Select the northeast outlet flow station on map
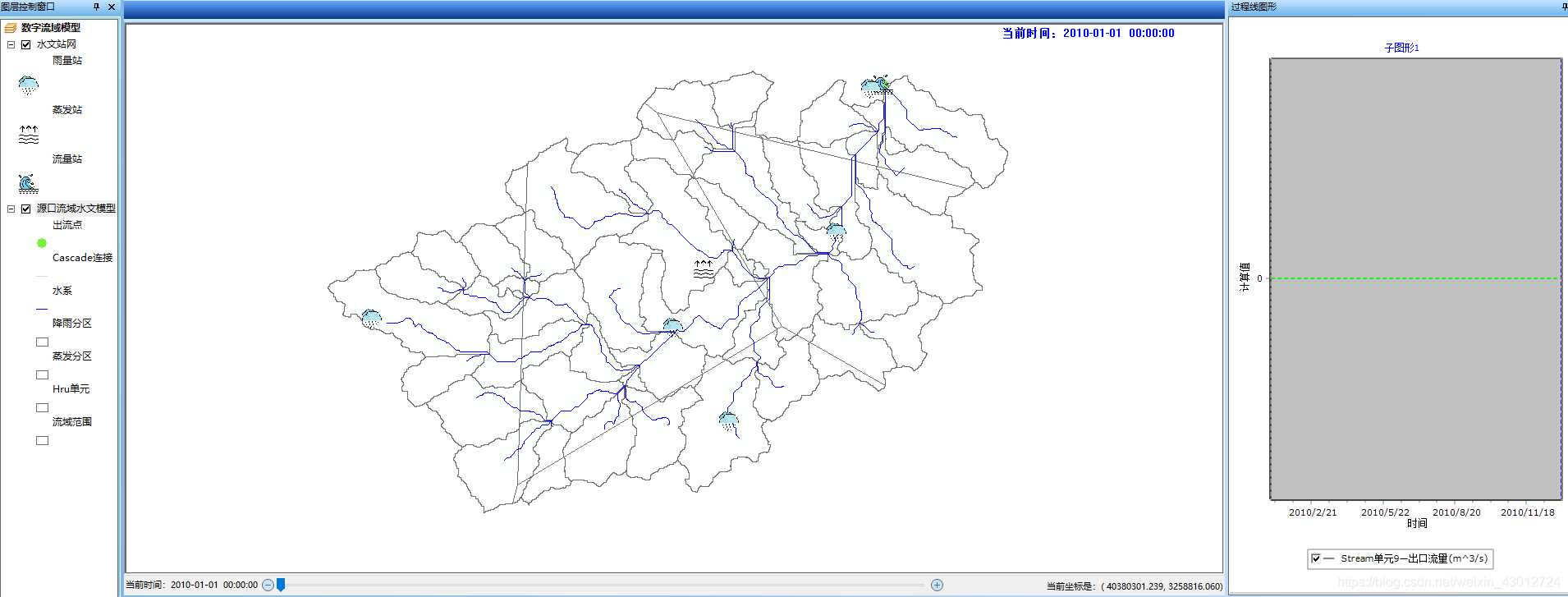This screenshot has width=1568, height=597. pos(882,85)
